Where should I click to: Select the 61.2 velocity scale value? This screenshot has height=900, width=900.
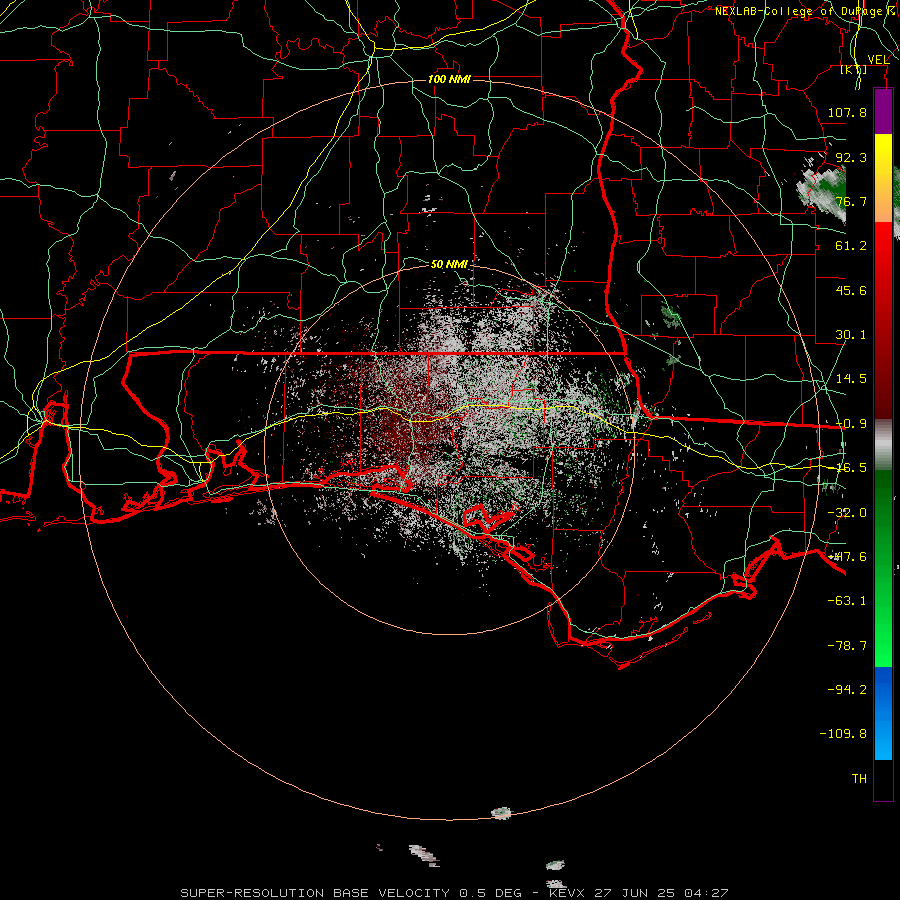tap(851, 246)
